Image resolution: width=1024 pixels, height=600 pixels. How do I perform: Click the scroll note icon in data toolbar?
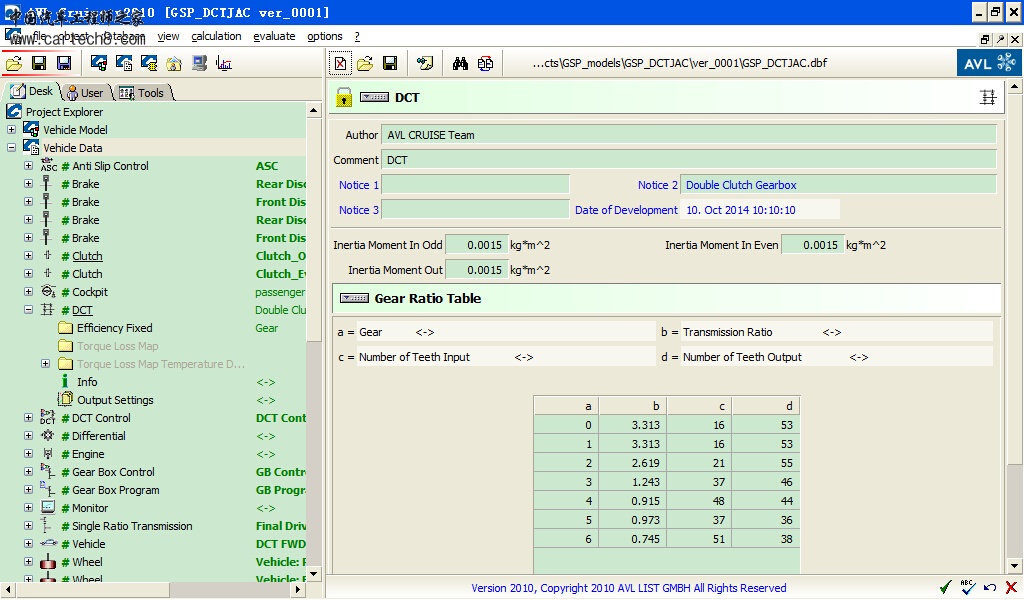pos(425,63)
